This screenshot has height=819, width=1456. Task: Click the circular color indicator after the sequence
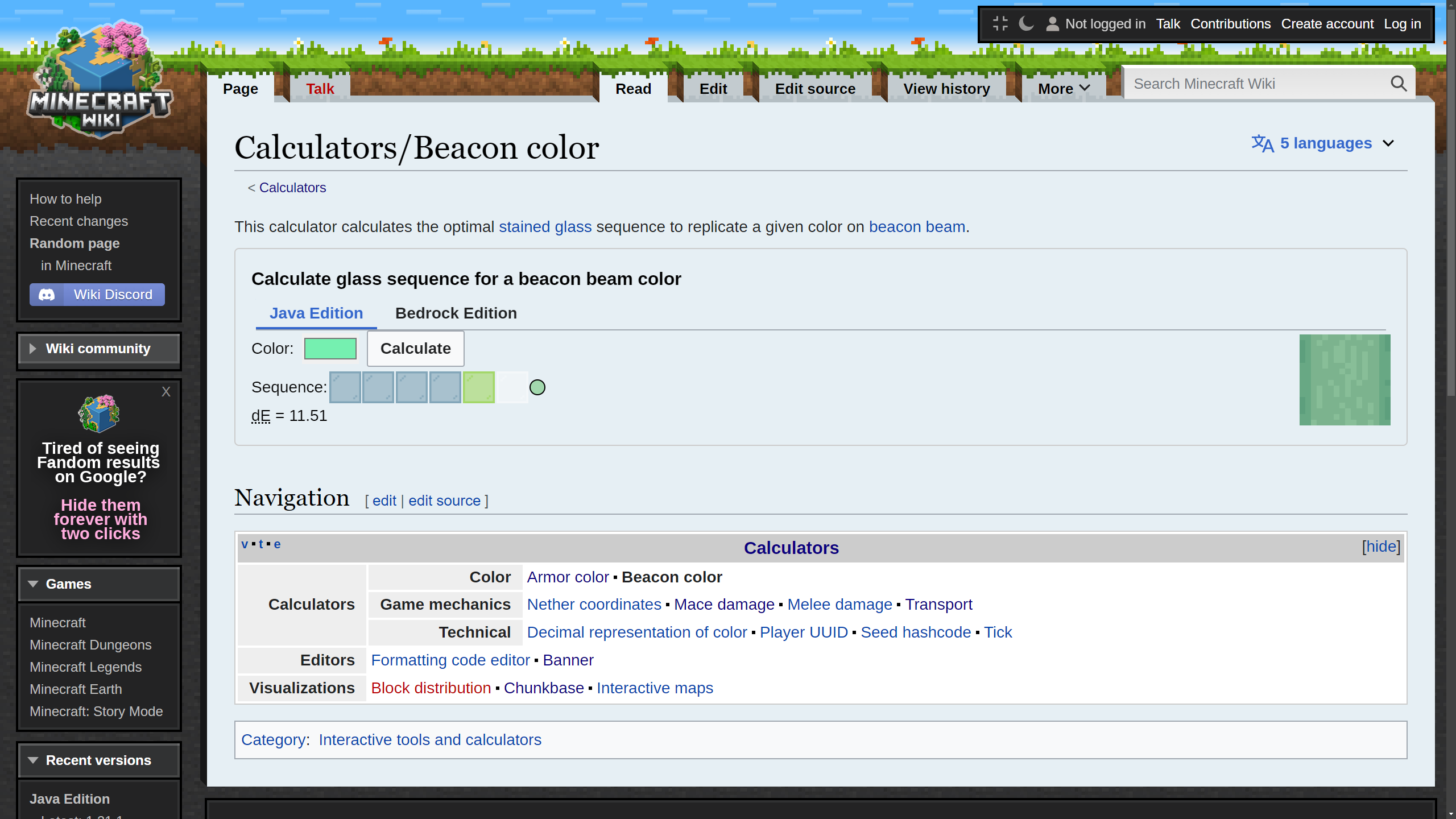click(537, 387)
